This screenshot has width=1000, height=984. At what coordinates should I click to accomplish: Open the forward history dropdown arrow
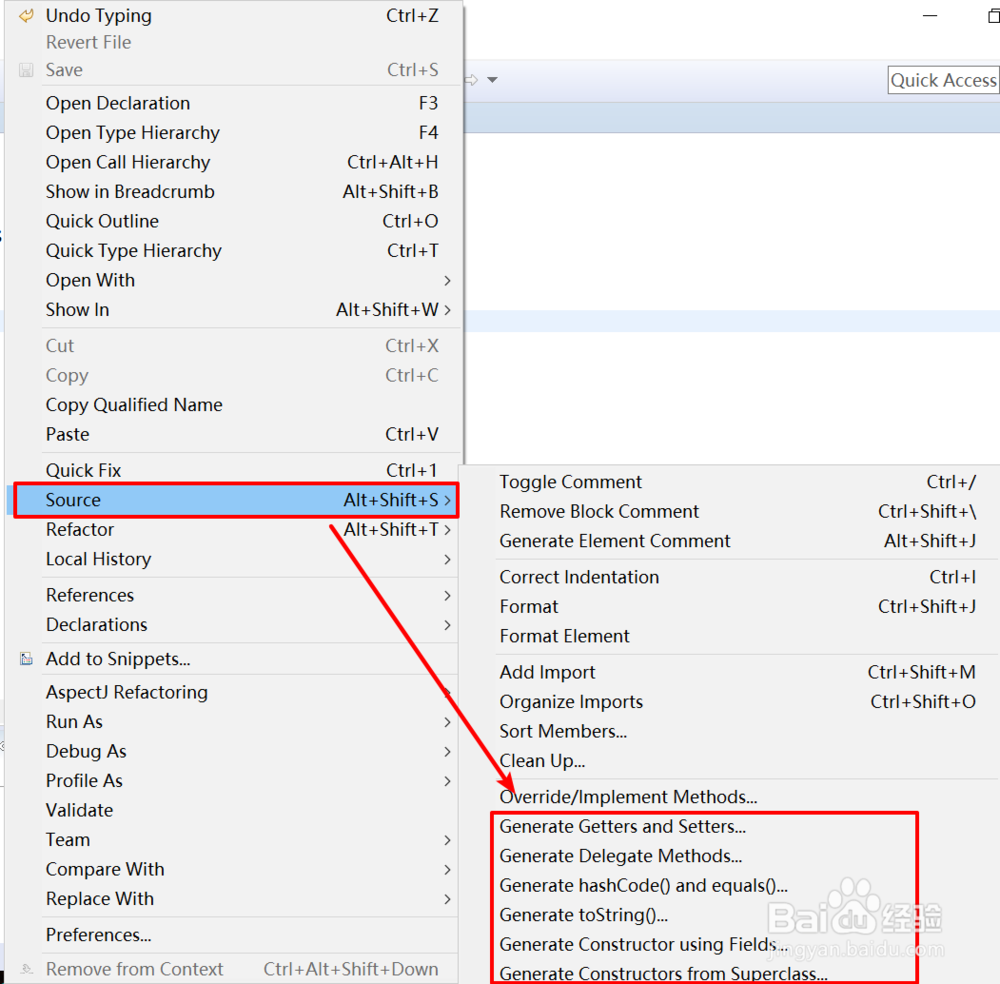tap(492, 80)
